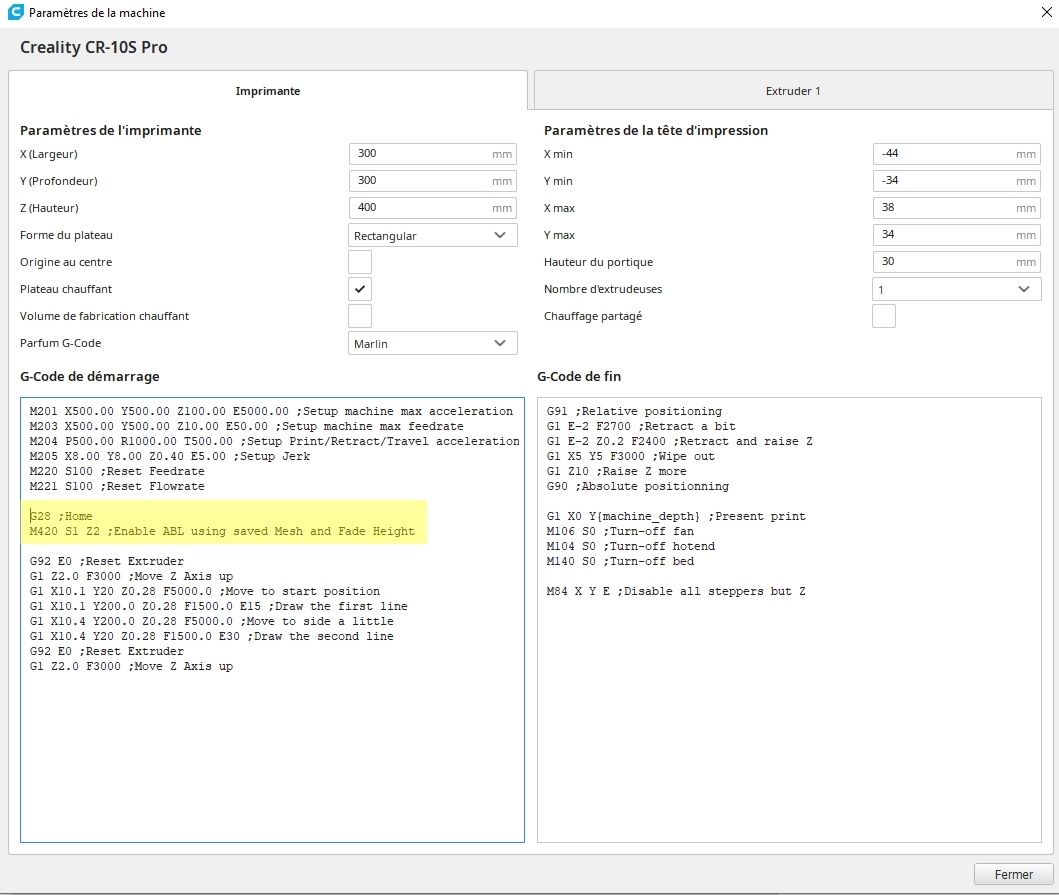Expand the Parfum G-Code Marlin dropdown
This screenshot has width=1059, height=895.
(x=433, y=343)
